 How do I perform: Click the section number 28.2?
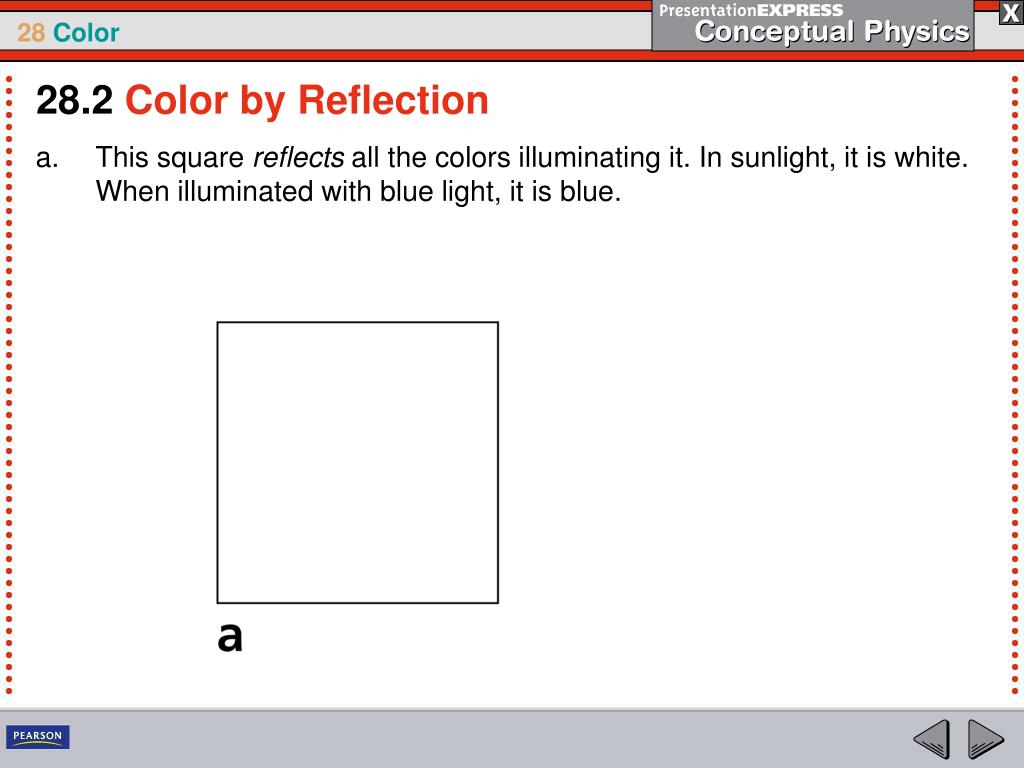(74, 101)
